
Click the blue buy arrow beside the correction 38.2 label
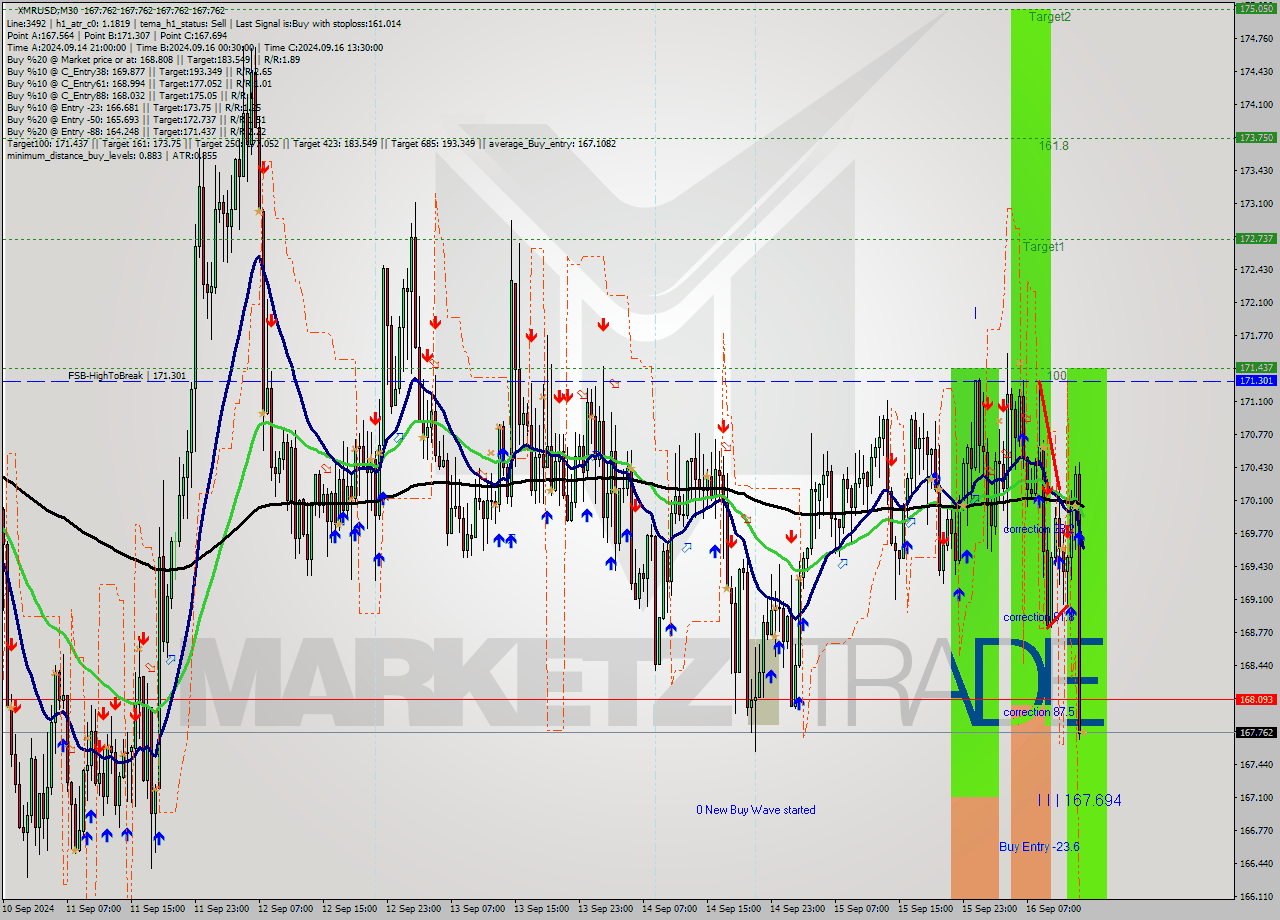pos(1077,535)
